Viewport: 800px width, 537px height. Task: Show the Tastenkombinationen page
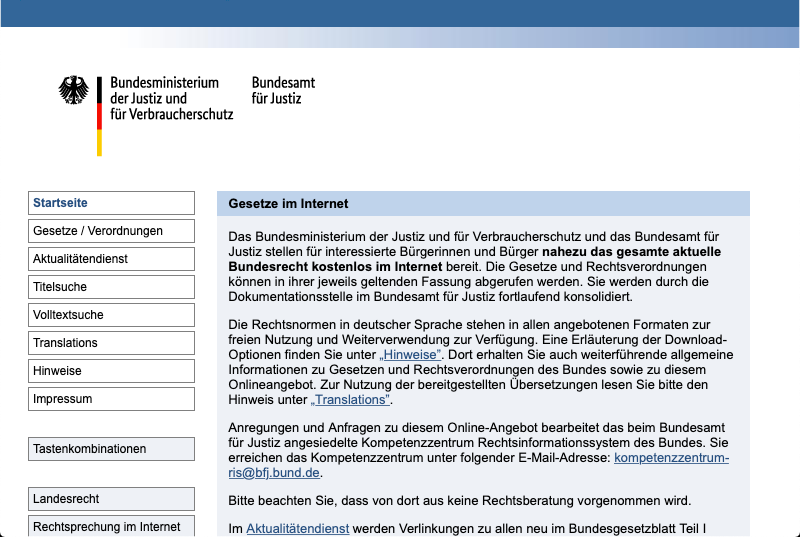(x=111, y=449)
